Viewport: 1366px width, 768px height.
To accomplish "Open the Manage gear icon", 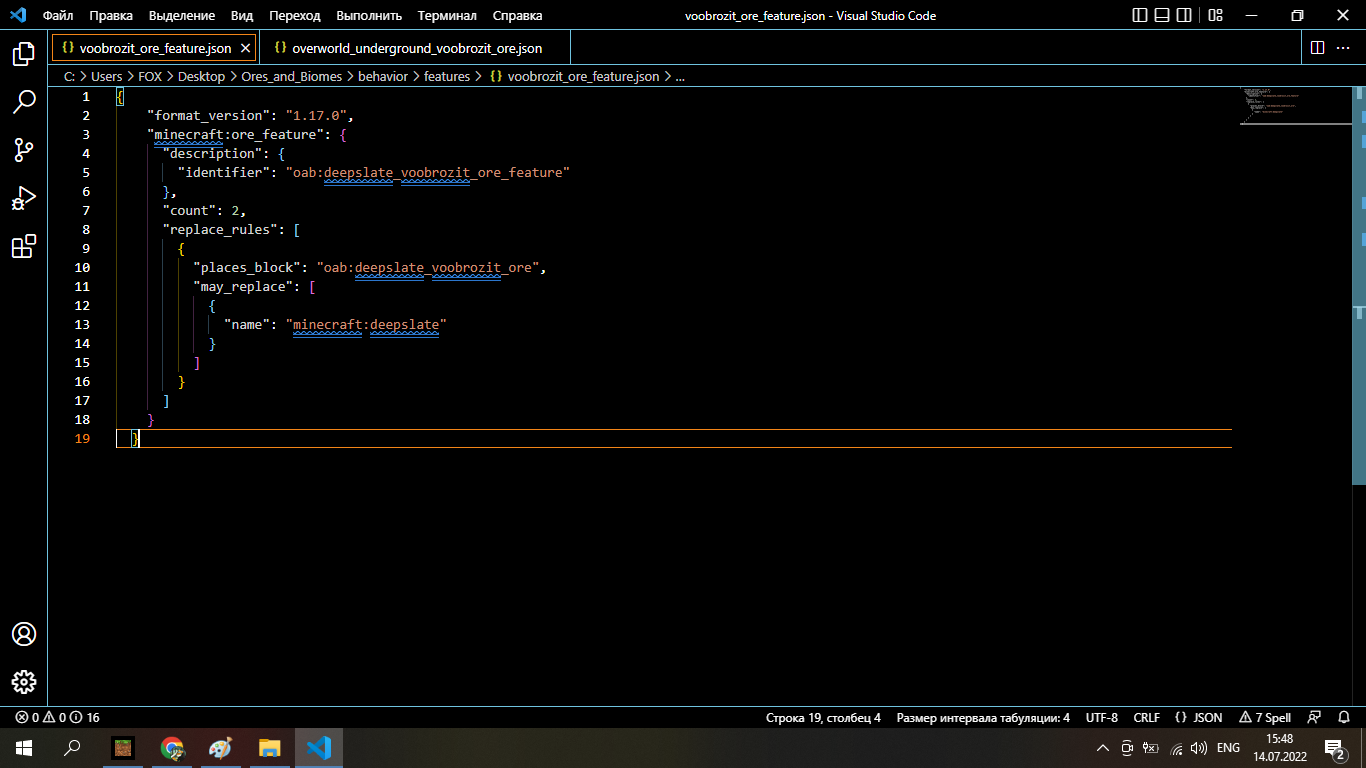I will tap(24, 682).
